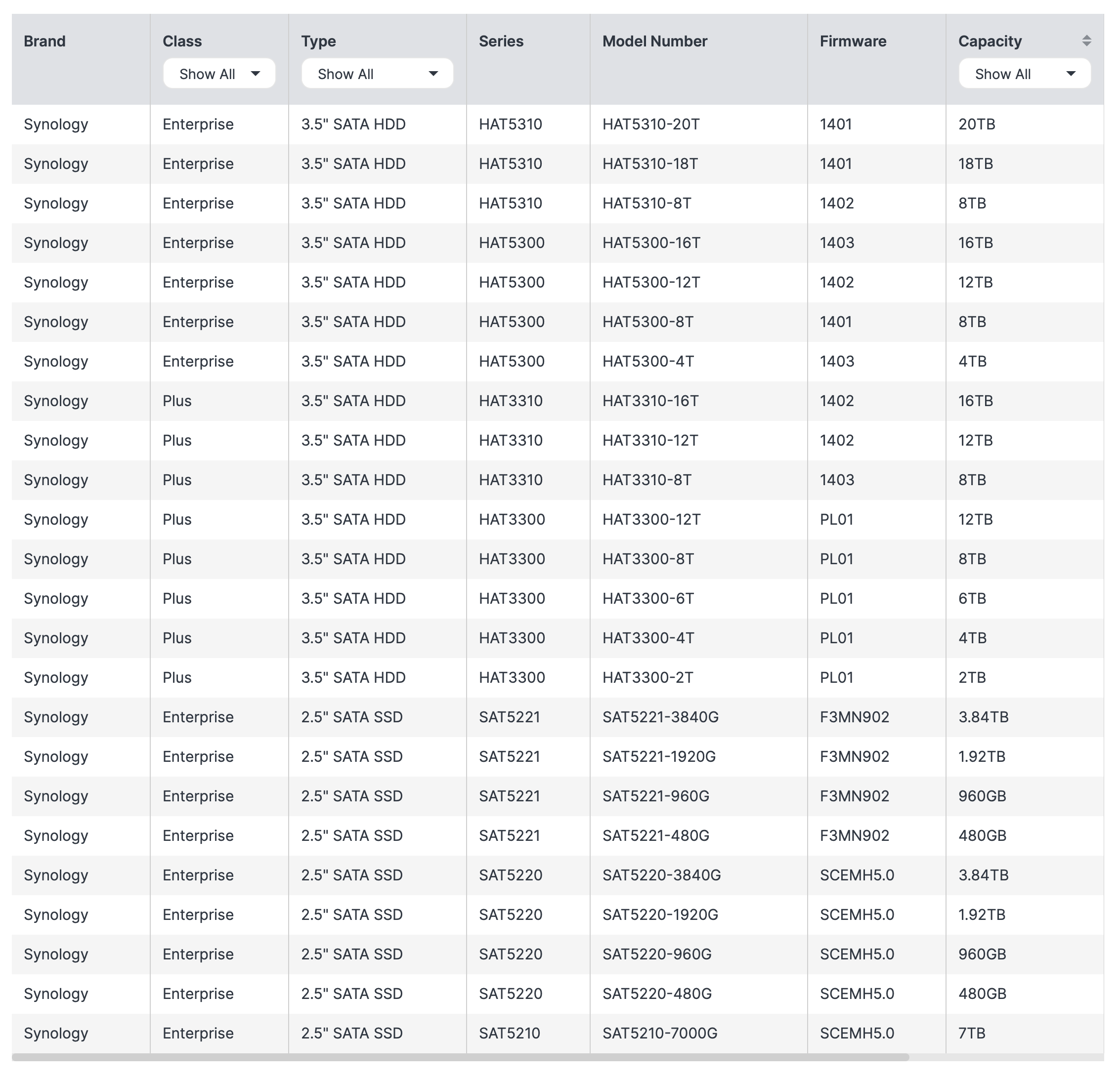1120x1079 pixels.
Task: Open the Class filter dropdown
Action: 219,74
